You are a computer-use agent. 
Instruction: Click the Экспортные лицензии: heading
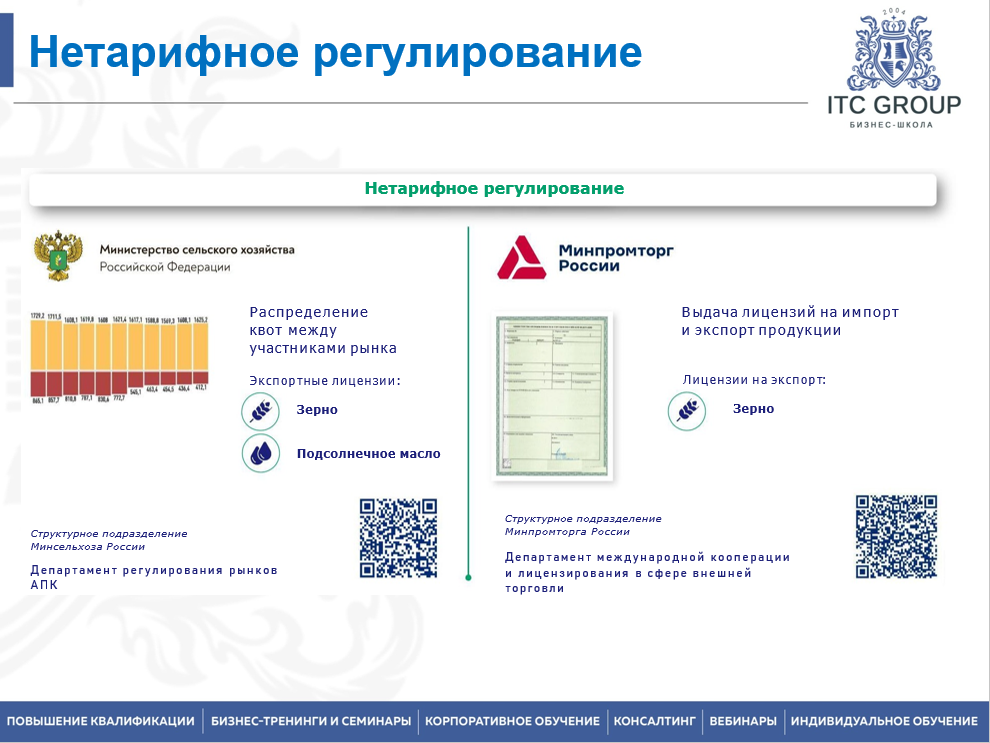pos(325,381)
